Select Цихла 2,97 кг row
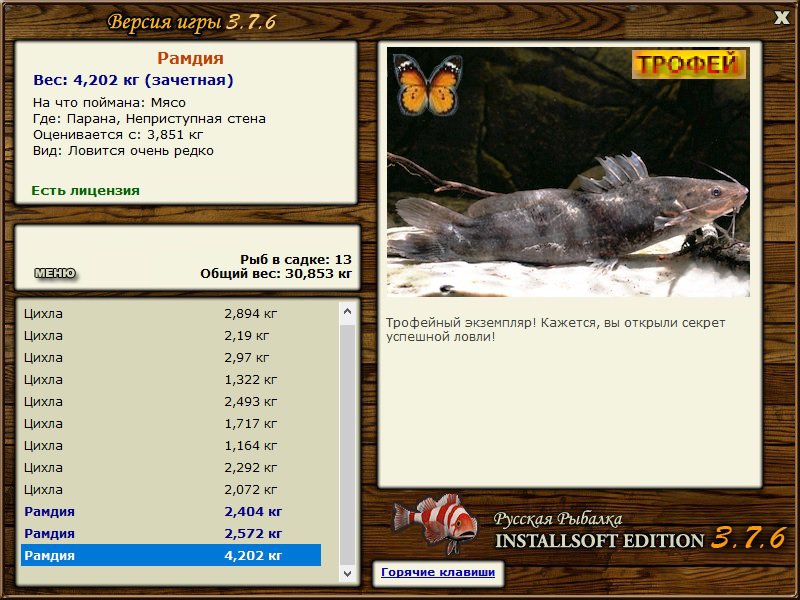Image resolution: width=800 pixels, height=600 pixels. click(171, 357)
